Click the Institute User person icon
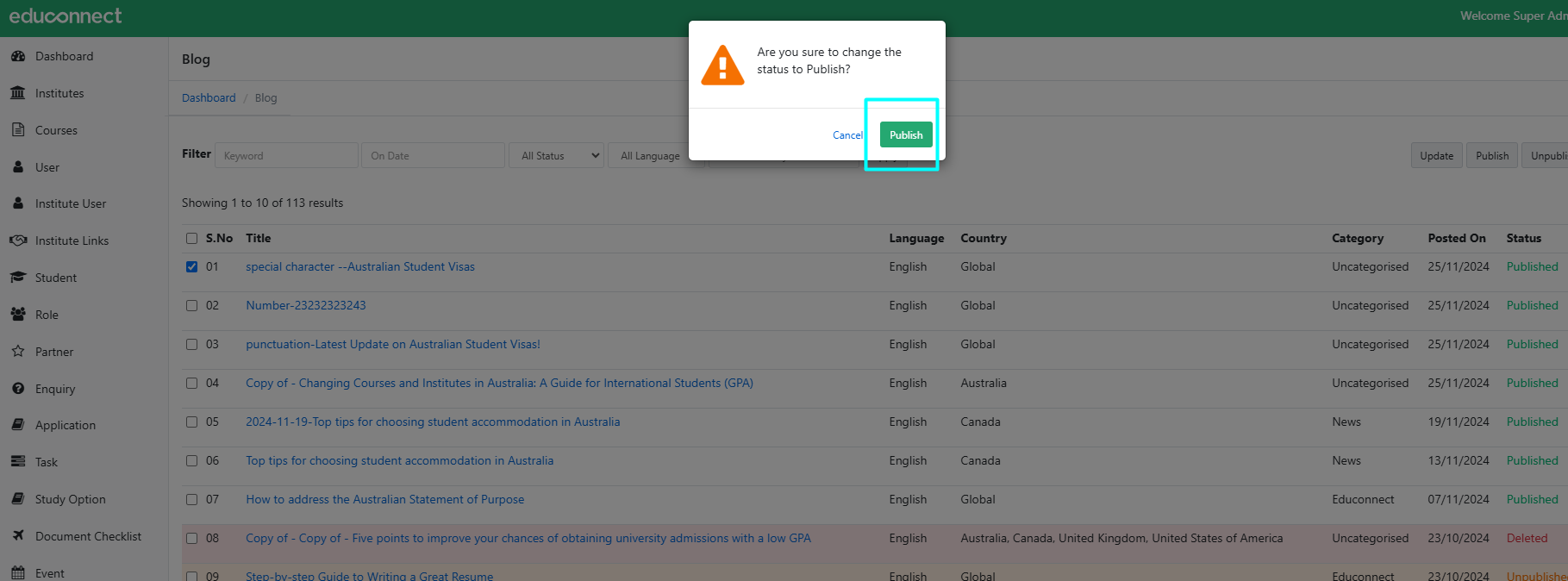The image size is (1568, 581). click(x=18, y=203)
